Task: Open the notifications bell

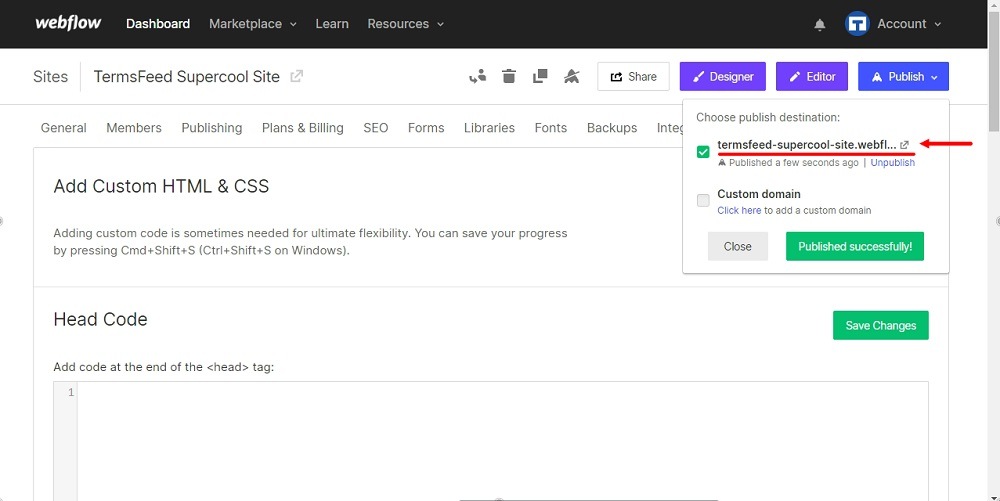Action: 820,24
